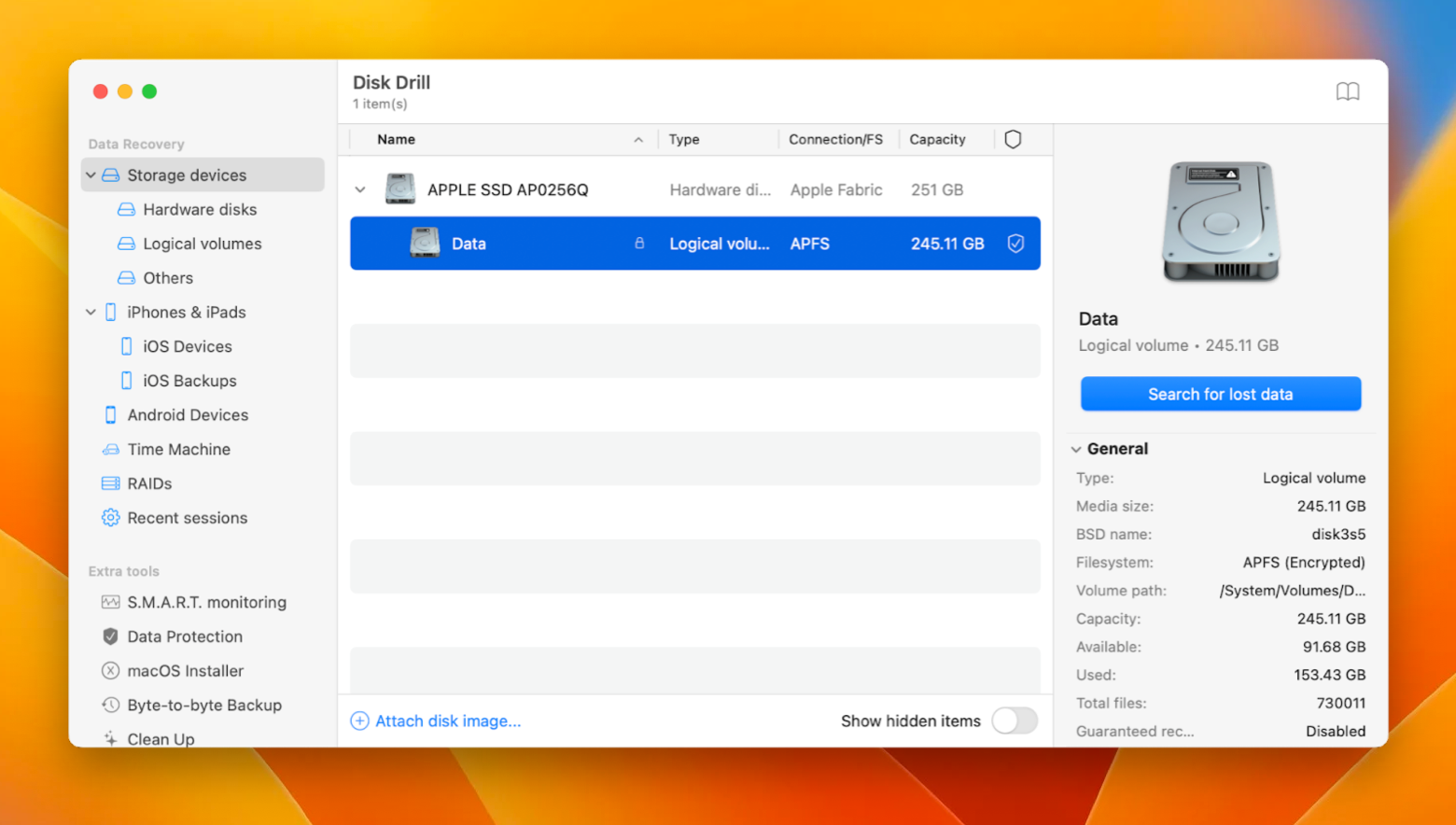Click the APFS cell in Data row

point(809,244)
